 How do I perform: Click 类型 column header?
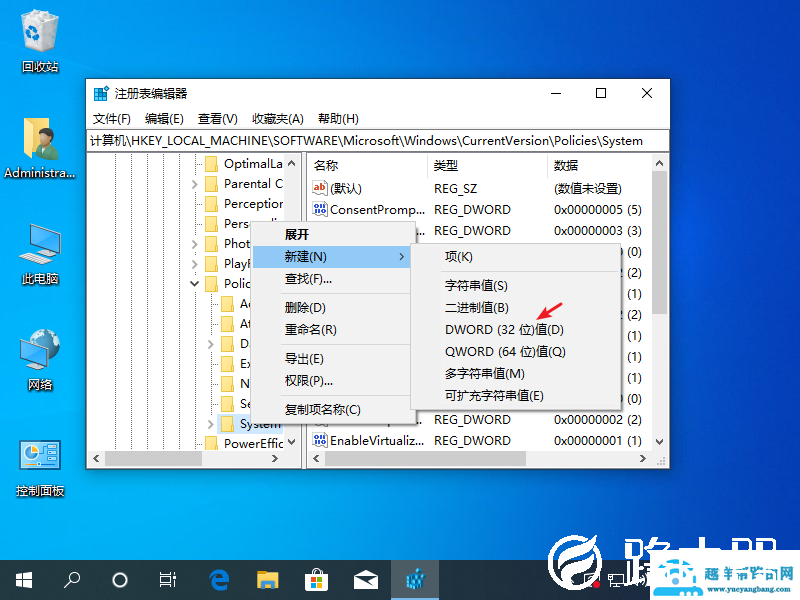pos(487,165)
